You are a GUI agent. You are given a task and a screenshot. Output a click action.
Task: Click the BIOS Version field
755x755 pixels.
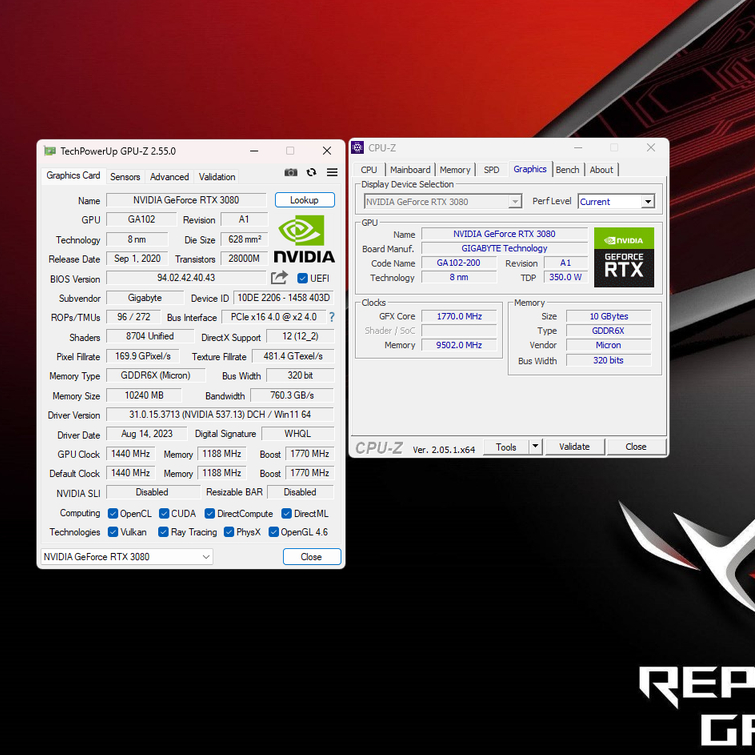click(186, 278)
